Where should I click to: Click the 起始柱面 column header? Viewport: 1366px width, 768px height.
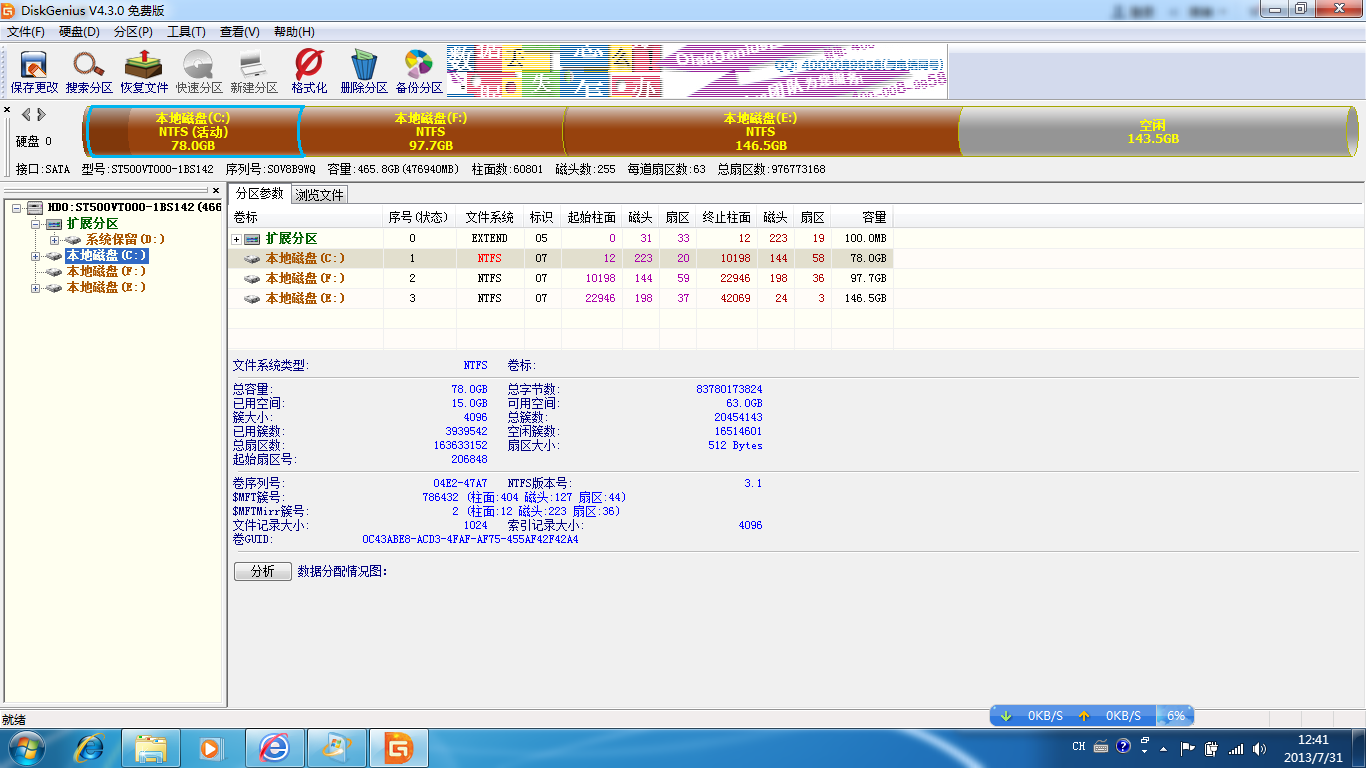591,217
